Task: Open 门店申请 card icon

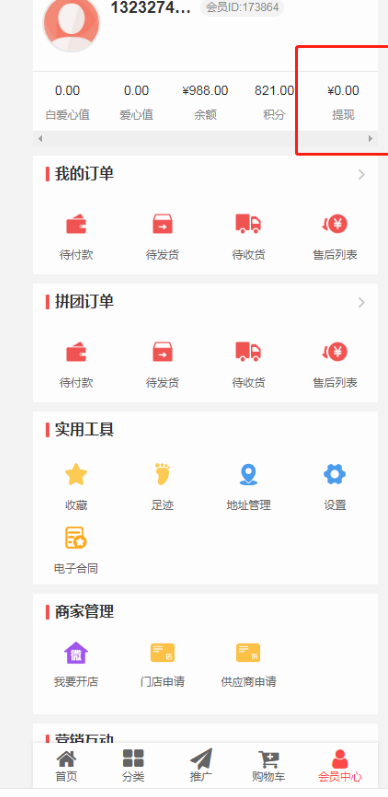Action: click(x=163, y=653)
